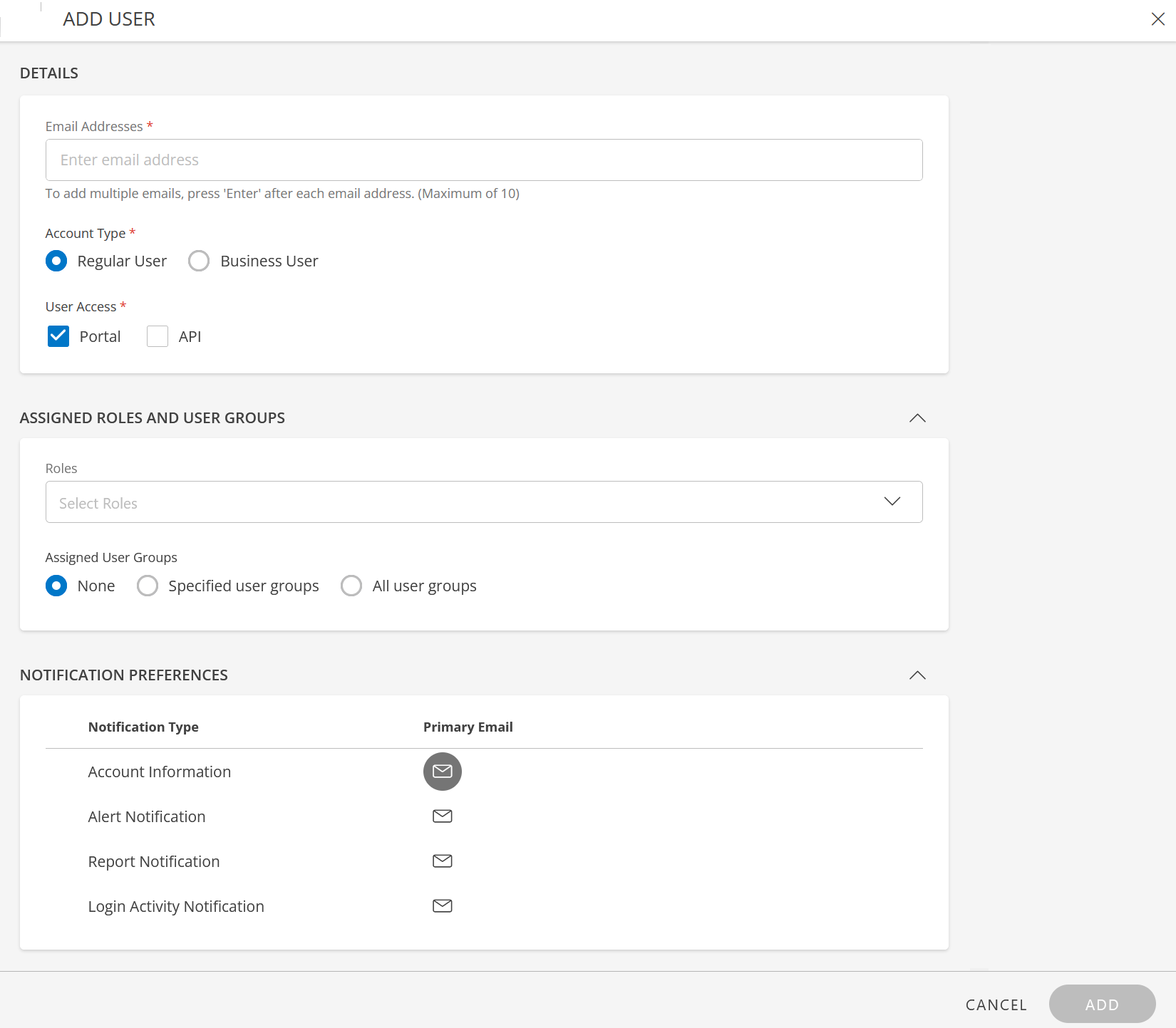Select the Business User account type

coord(199,261)
